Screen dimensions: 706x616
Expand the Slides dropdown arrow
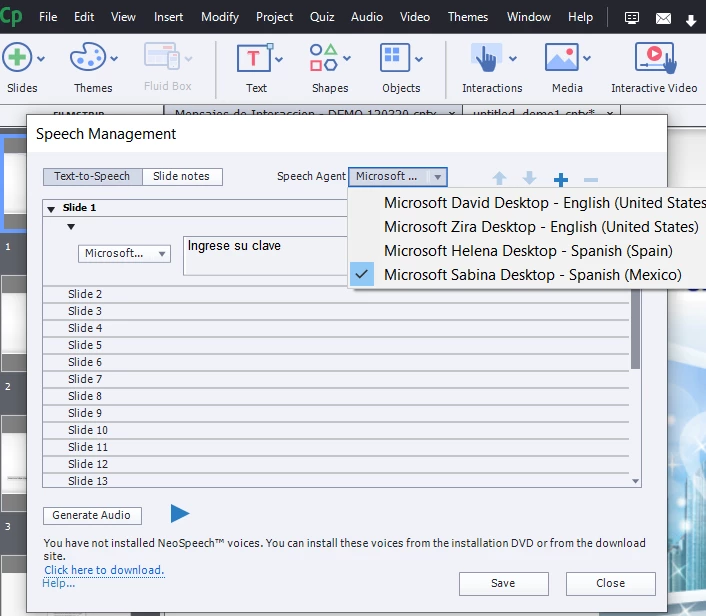41,59
